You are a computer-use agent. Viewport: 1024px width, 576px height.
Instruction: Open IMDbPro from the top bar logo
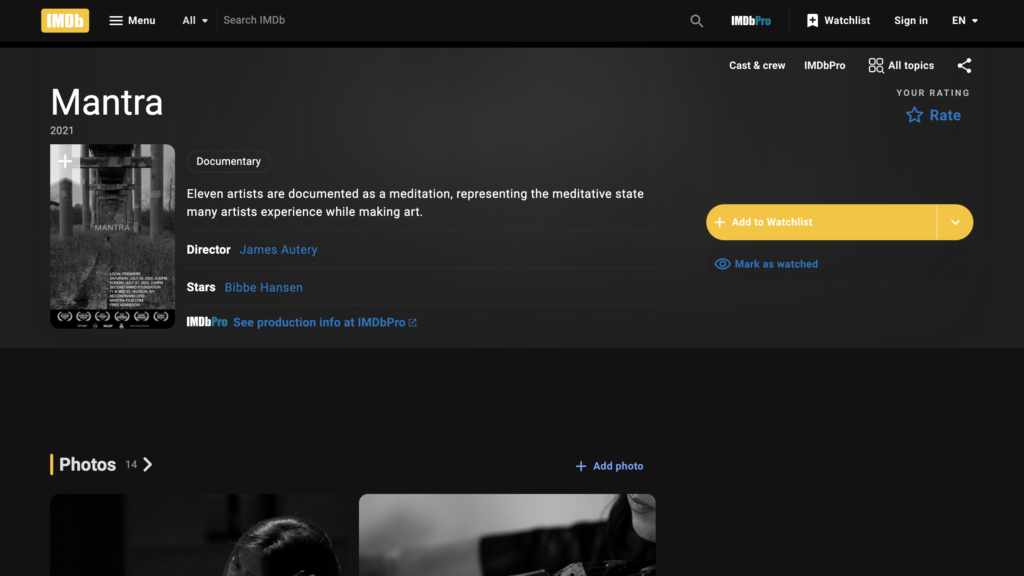click(751, 20)
